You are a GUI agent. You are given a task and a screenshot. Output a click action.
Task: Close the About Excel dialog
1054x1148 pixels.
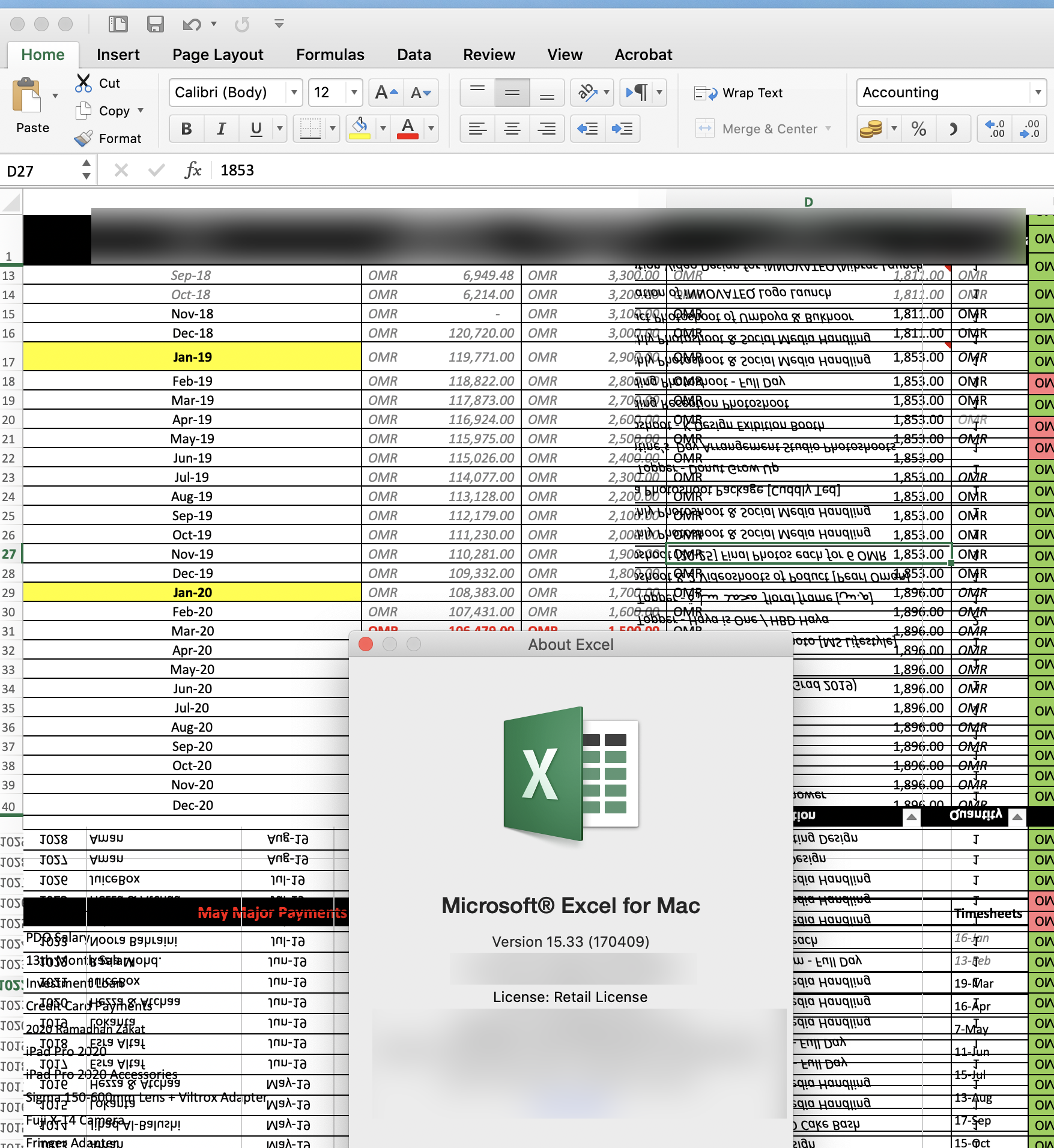366,644
